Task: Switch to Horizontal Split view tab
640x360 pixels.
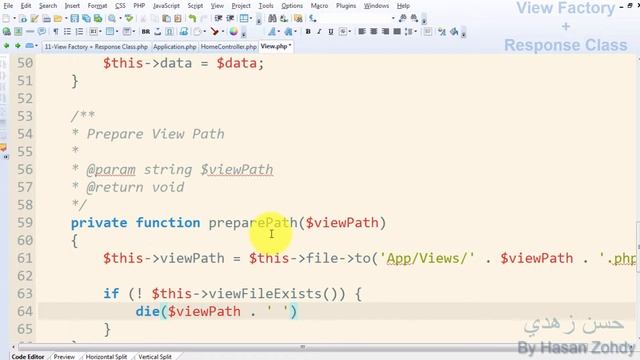Action: tap(106, 356)
